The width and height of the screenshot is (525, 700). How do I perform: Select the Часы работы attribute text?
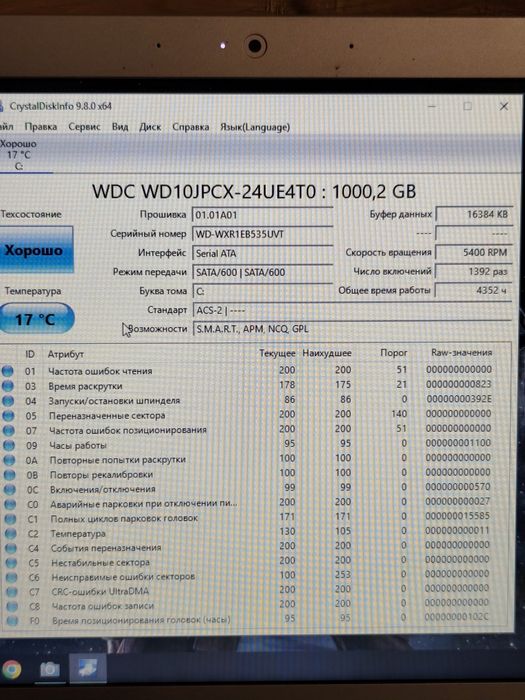78,445
